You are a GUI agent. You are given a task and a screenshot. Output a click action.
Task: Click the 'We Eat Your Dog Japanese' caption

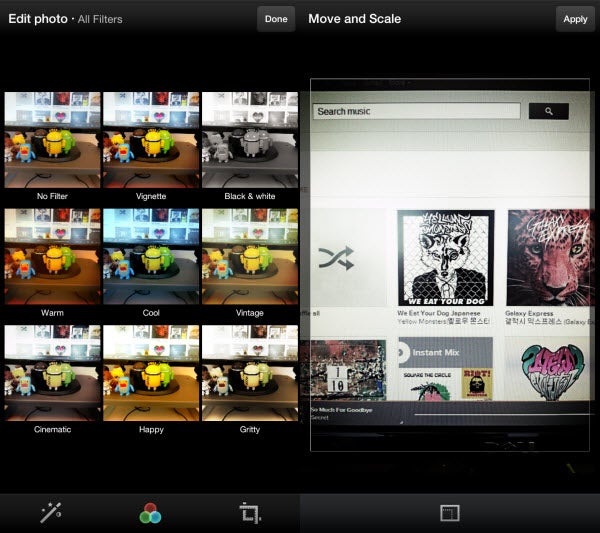(x=439, y=313)
